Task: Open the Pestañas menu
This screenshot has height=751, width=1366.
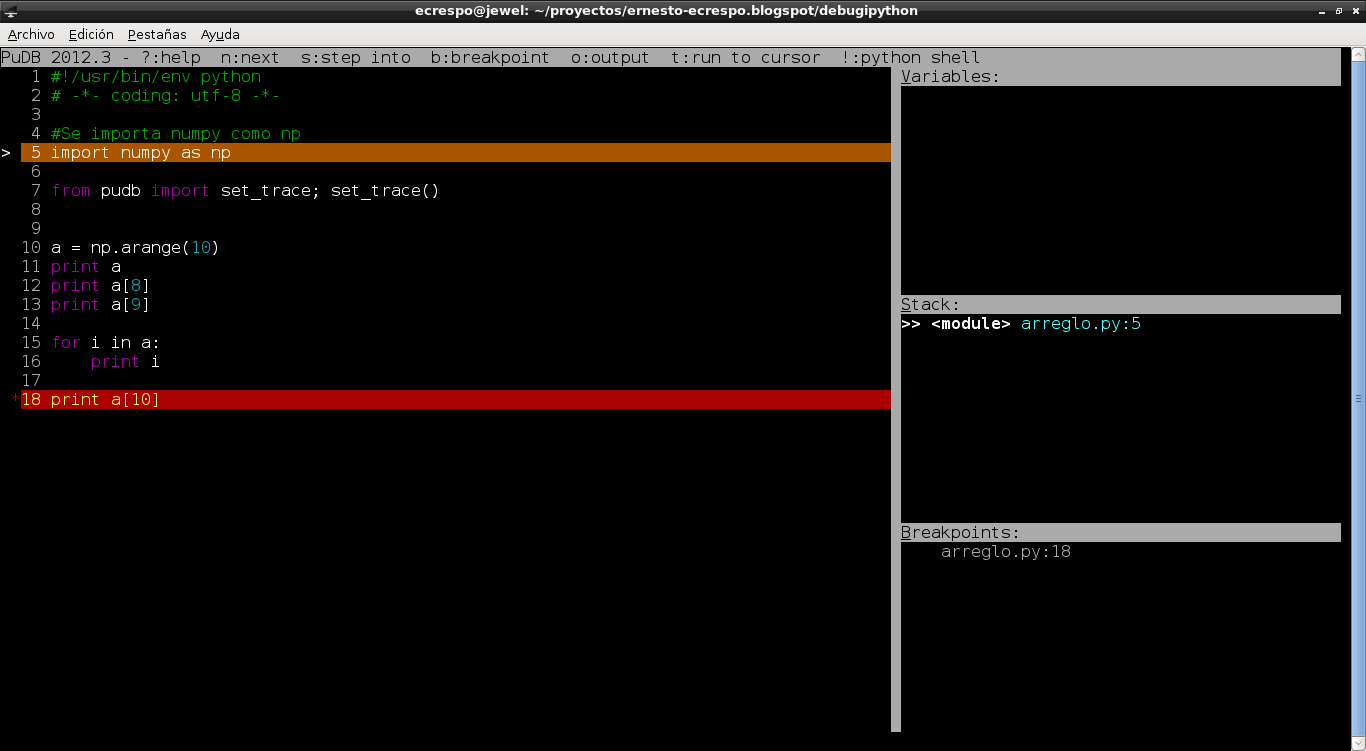Action: [x=157, y=34]
